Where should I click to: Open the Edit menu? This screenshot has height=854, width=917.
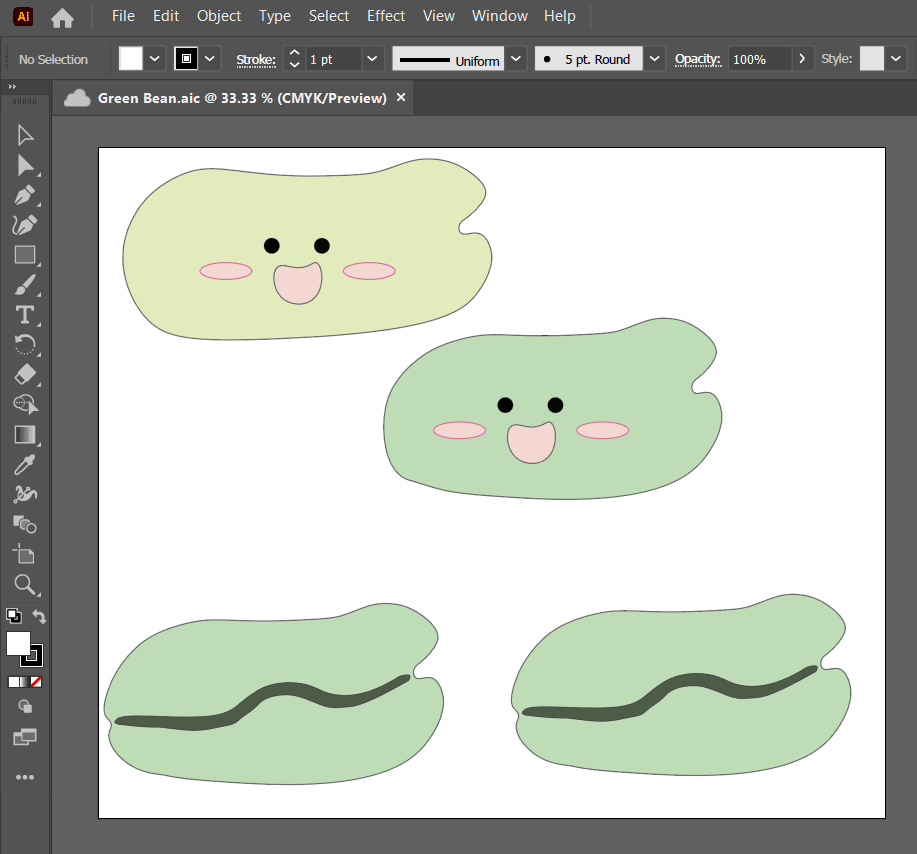coord(166,16)
